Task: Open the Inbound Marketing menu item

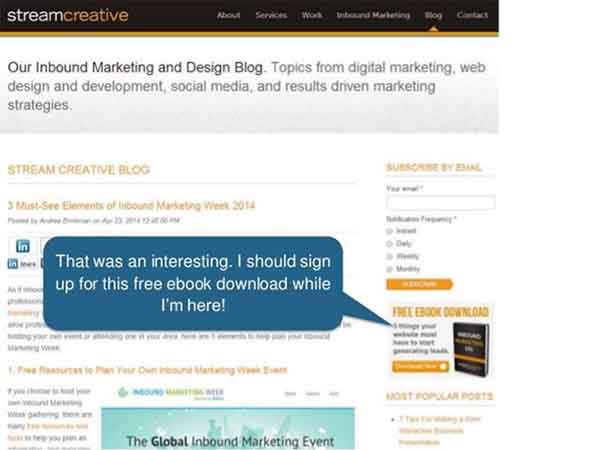Action: pyautogui.click(x=373, y=15)
